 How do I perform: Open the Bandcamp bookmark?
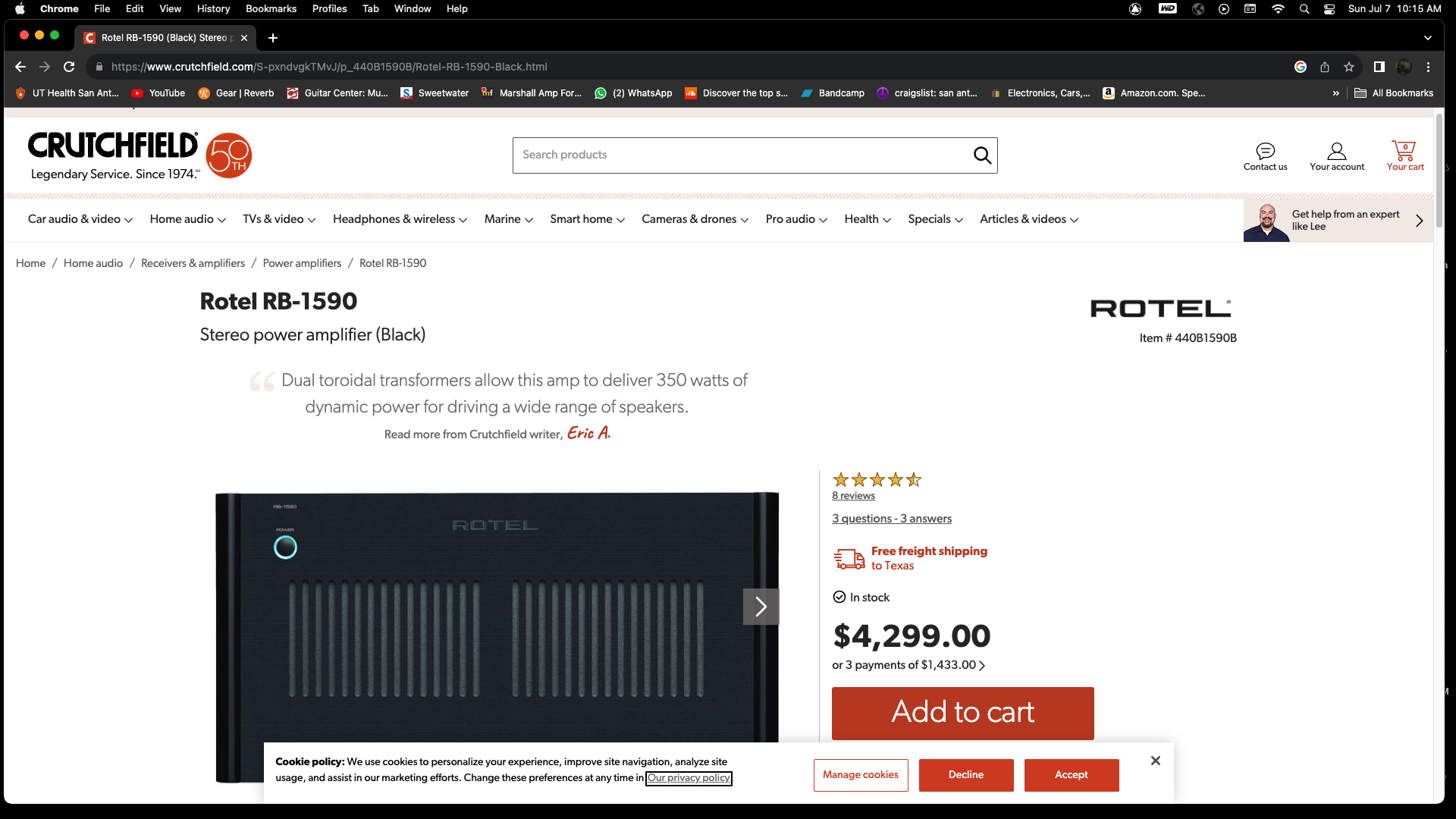pyautogui.click(x=833, y=93)
